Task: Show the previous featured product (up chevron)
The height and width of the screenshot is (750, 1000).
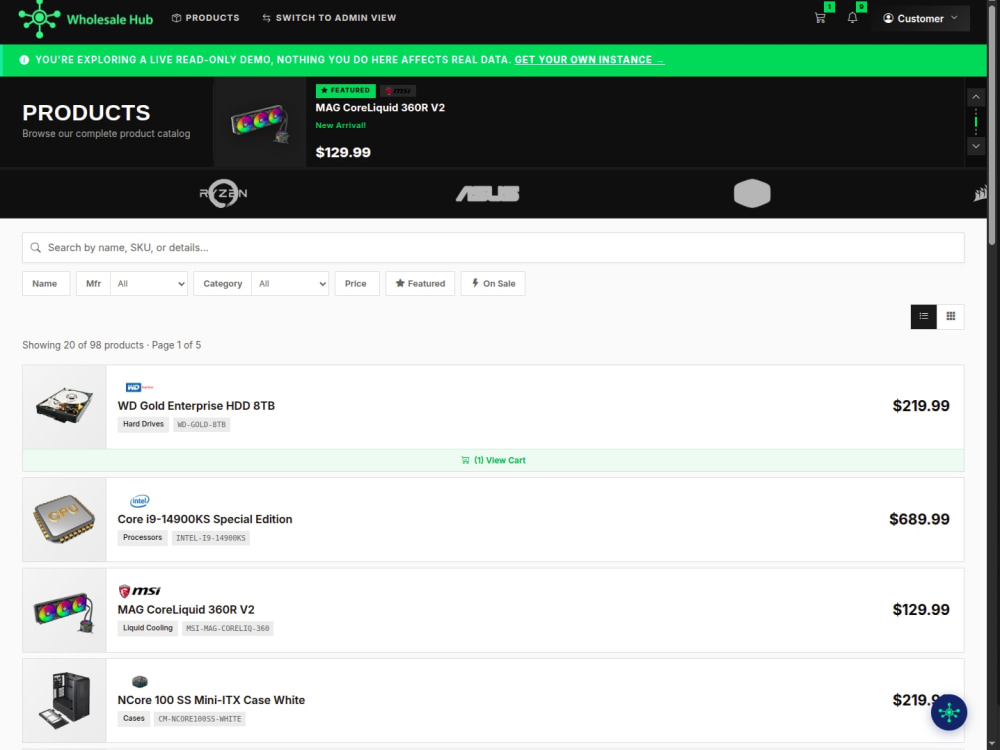Action: coord(976,97)
